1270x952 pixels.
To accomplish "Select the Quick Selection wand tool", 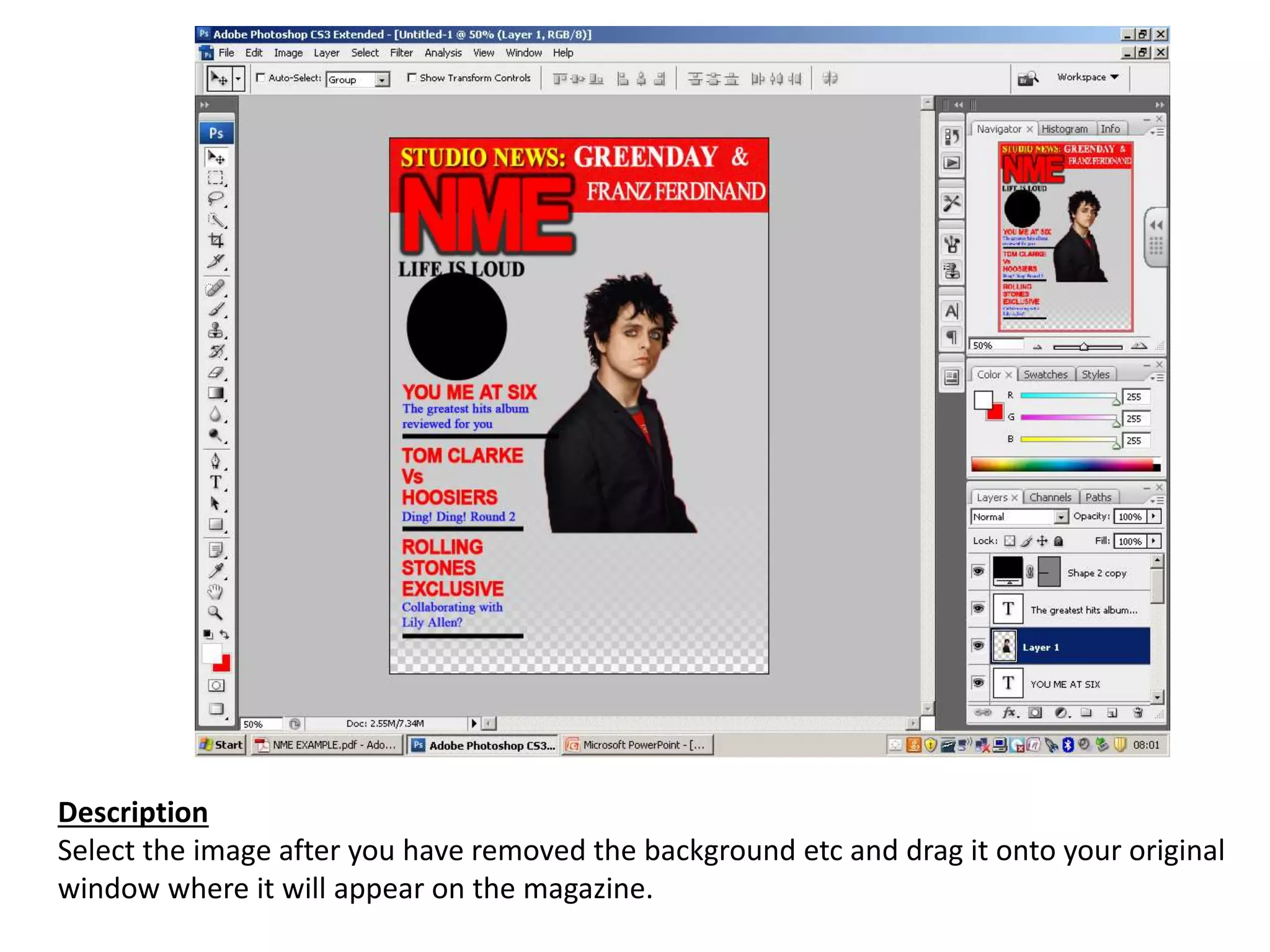I will coord(216,219).
